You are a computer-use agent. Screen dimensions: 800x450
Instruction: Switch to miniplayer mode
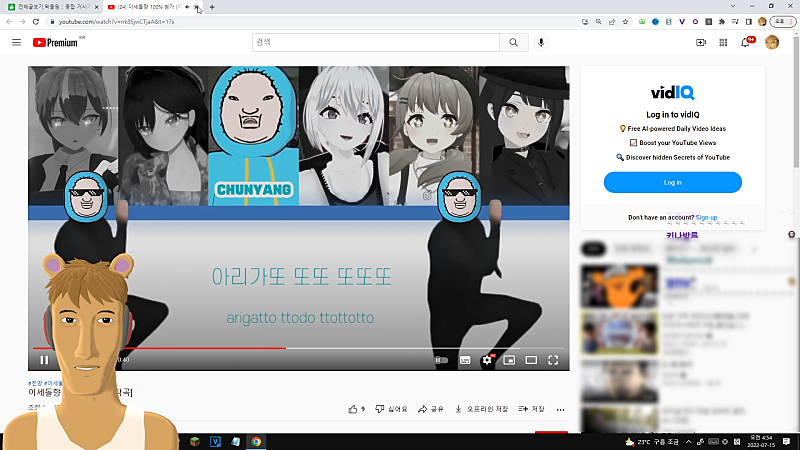[x=509, y=360]
